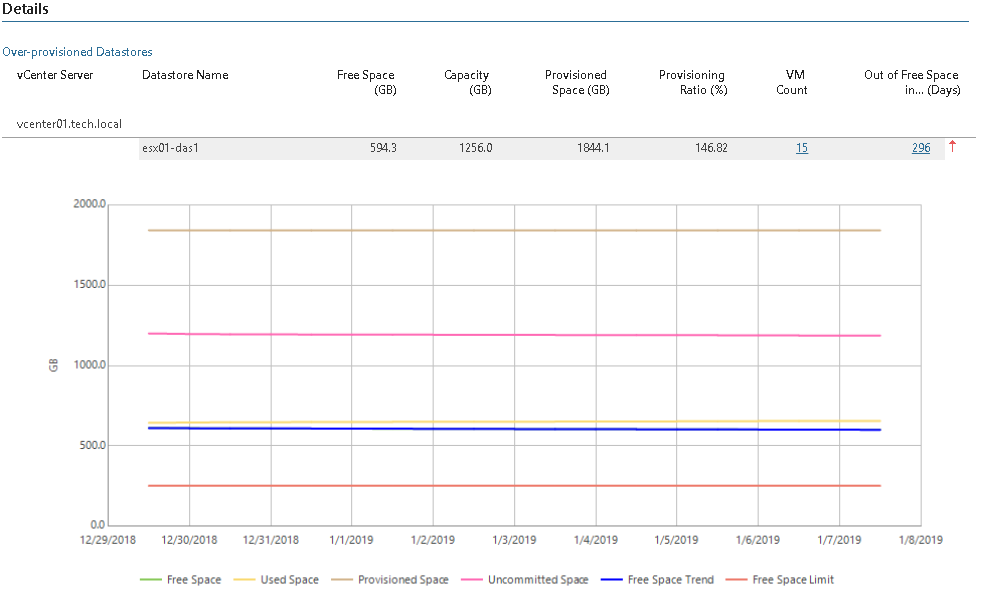
Task: Click the GB axis title
Action: click(53, 365)
